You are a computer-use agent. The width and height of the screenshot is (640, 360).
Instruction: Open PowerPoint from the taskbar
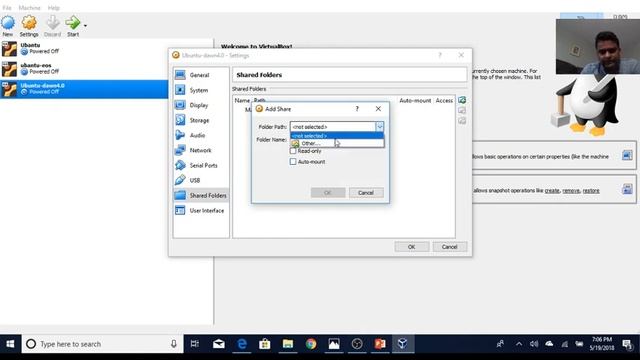click(x=380, y=344)
